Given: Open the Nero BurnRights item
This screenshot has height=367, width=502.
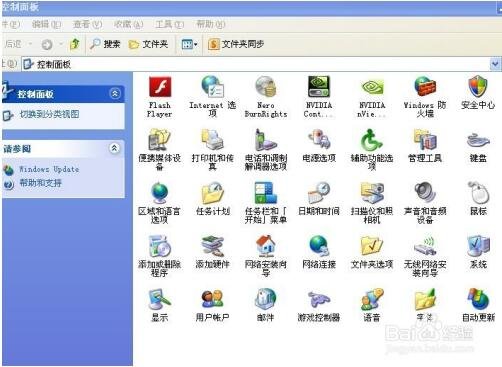Looking at the screenshot, I should coord(266,97).
